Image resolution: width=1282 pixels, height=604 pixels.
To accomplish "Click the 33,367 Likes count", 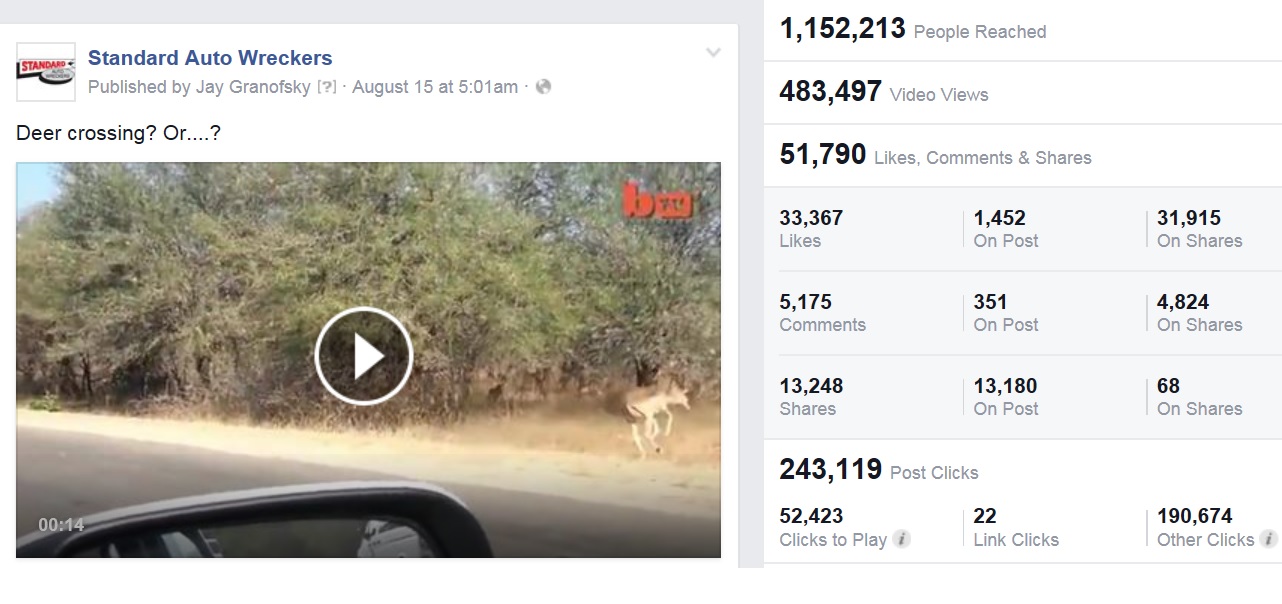I will pyautogui.click(x=811, y=218).
